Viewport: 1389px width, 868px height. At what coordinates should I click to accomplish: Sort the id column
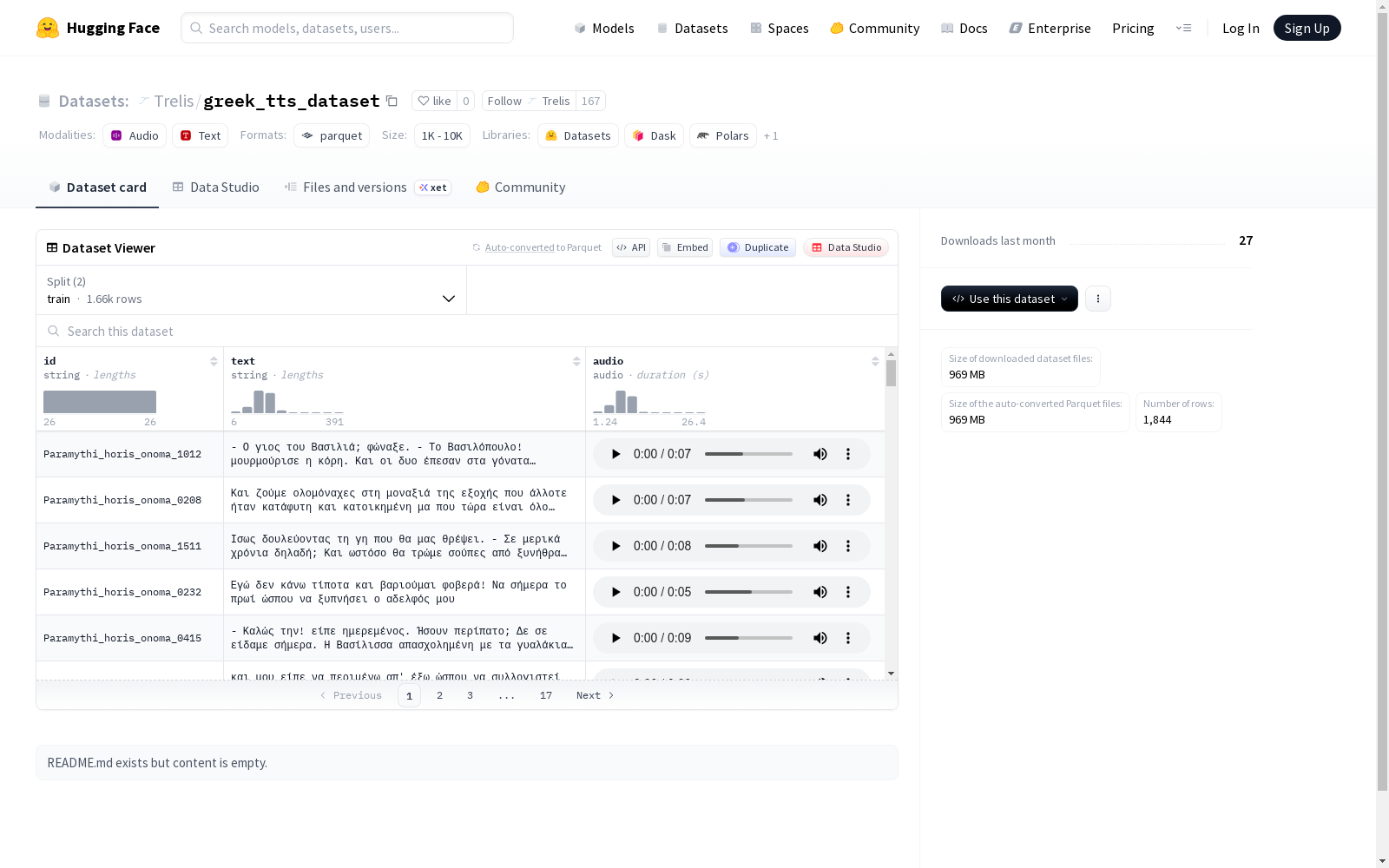(x=214, y=361)
